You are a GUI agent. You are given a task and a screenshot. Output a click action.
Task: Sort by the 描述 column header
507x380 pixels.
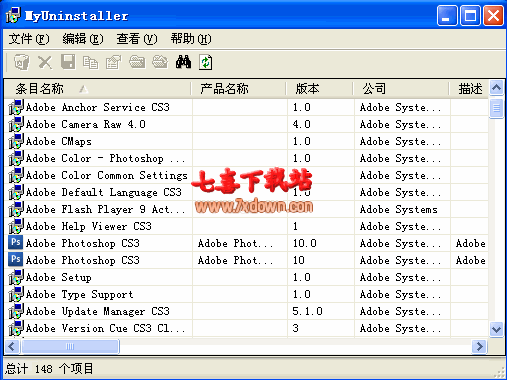469,89
